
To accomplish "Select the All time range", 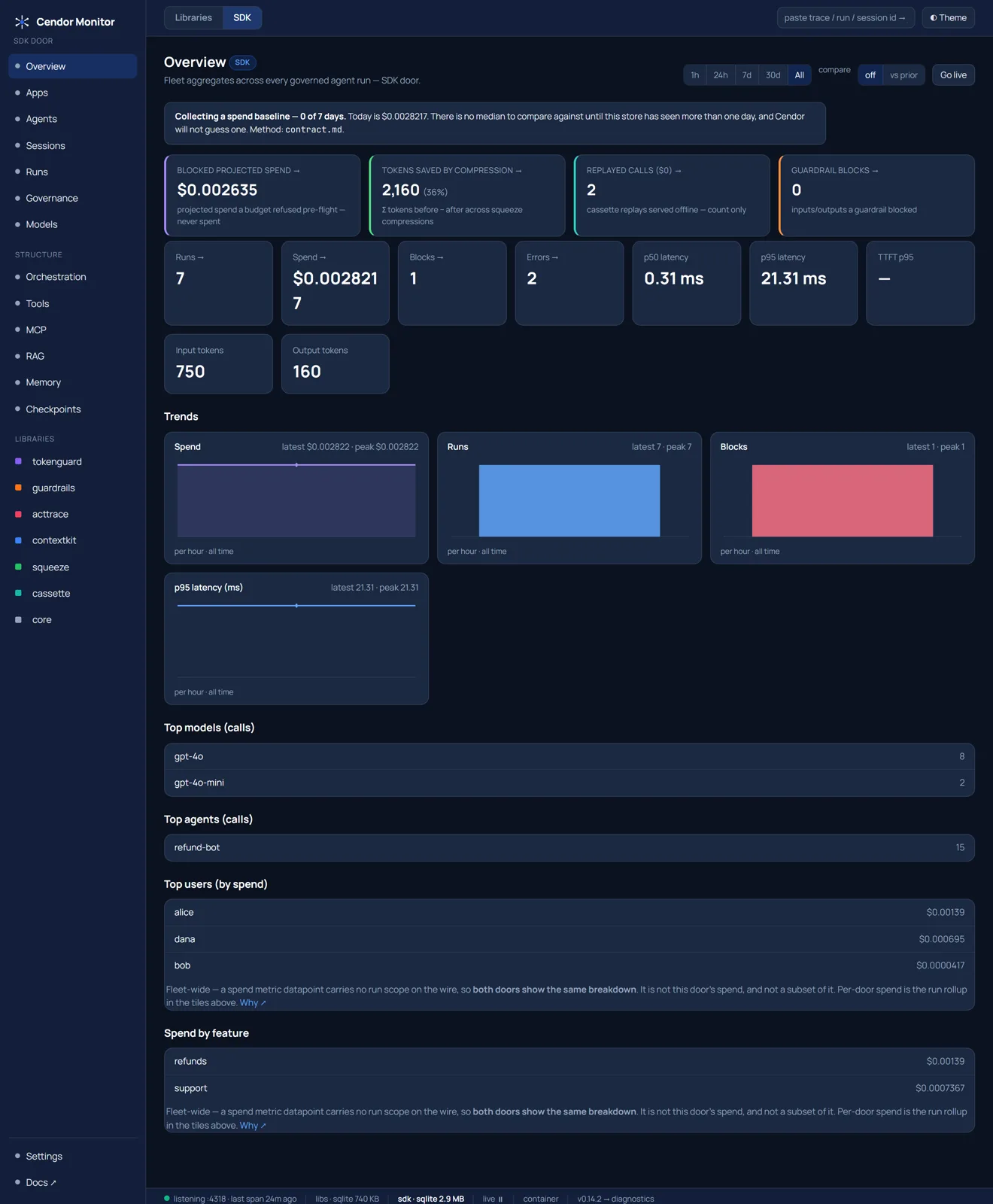I will 800,75.
